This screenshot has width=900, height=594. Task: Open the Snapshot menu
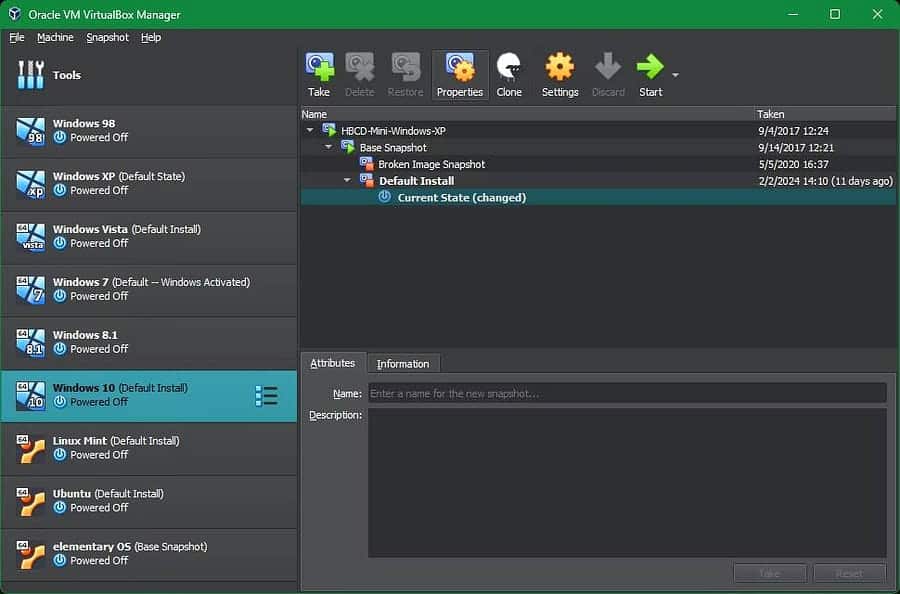click(107, 37)
